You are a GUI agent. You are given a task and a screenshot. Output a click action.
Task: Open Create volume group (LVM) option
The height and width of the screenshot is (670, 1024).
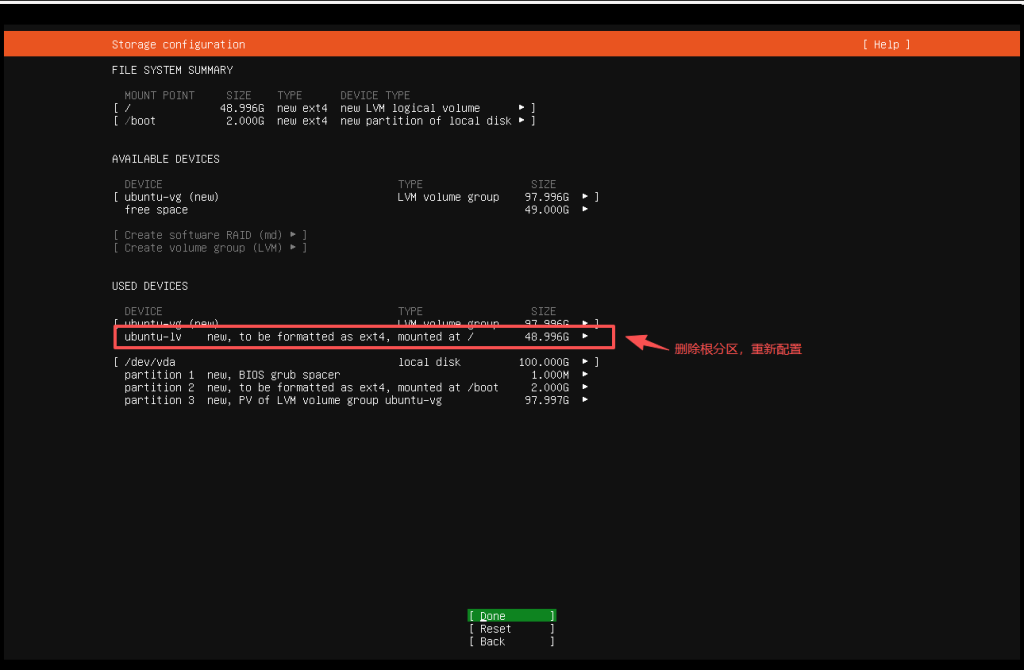pyautogui.click(x=208, y=247)
